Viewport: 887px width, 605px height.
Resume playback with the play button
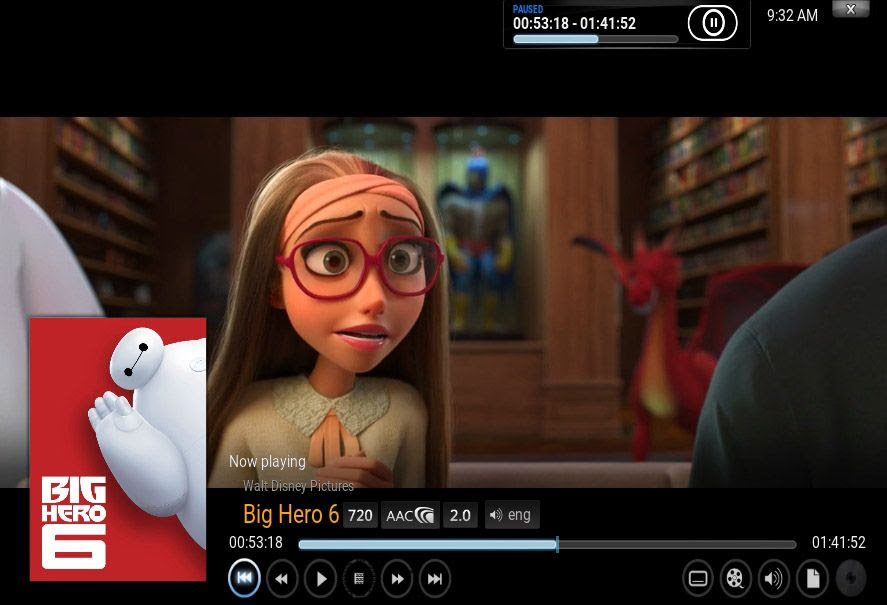click(320, 578)
